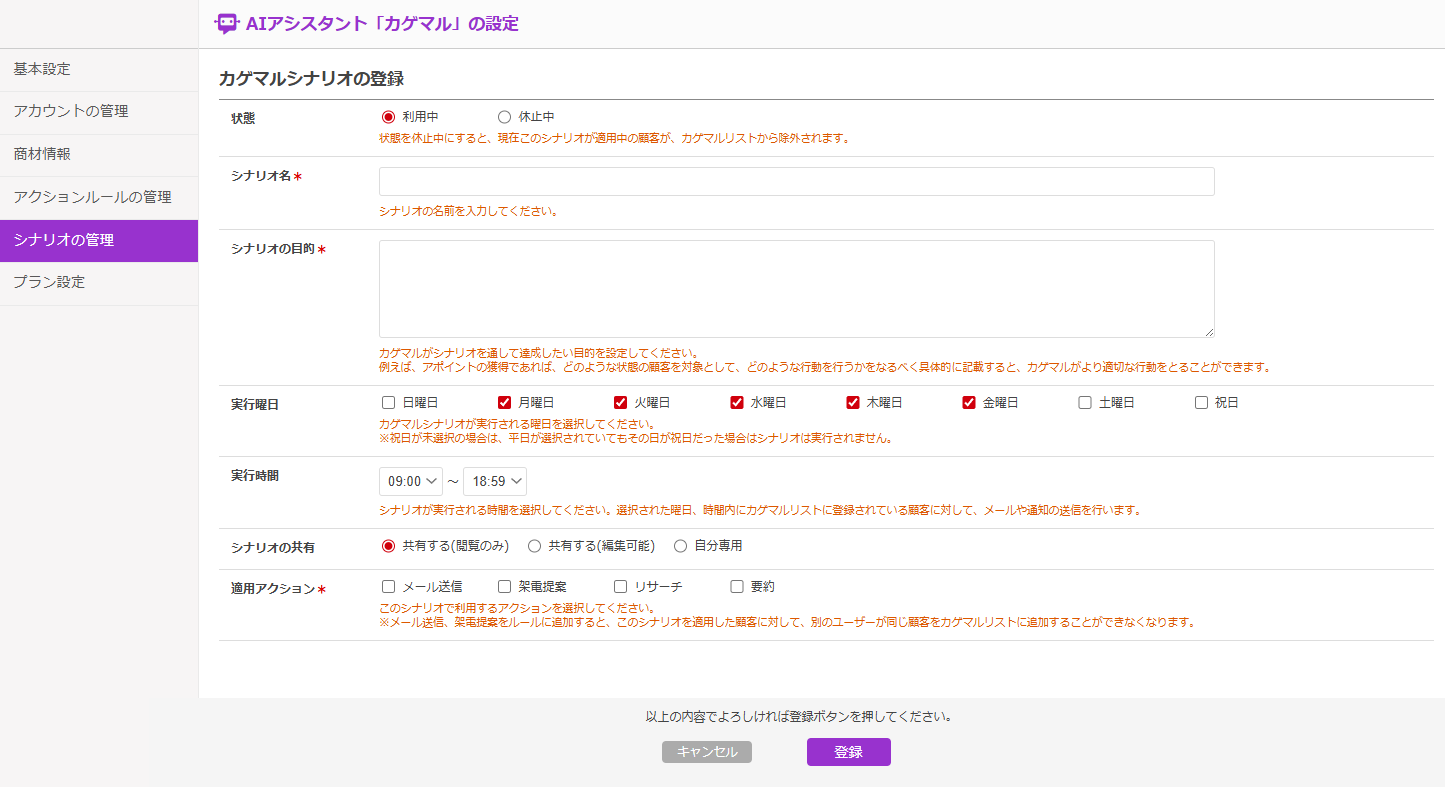Uncheck the 金曜日 checkbox
Viewport: 1445px width, 787px height.
click(968, 403)
